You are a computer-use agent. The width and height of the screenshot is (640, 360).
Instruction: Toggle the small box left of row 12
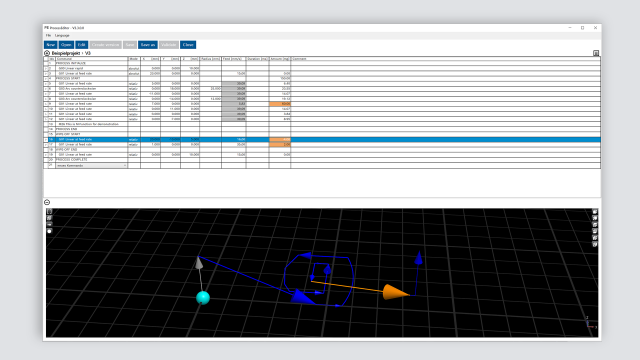coord(46,119)
